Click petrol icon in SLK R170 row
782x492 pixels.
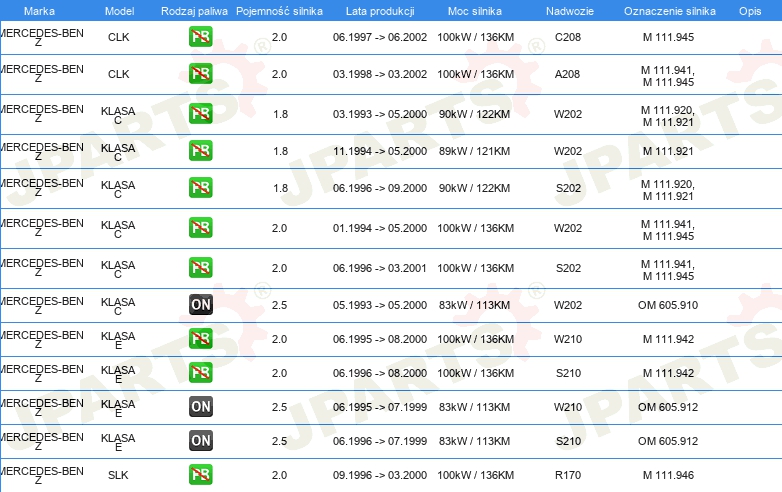200,475
